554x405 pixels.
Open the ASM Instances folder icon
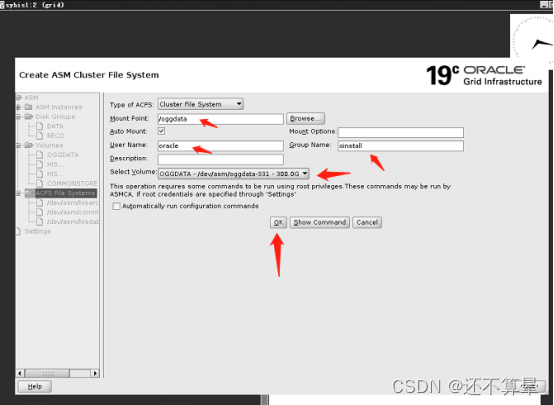pyautogui.click(x=29, y=107)
